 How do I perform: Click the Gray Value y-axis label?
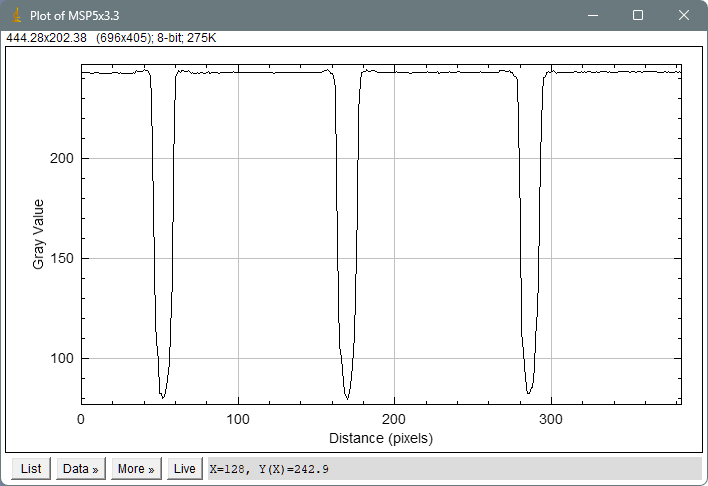coord(38,234)
